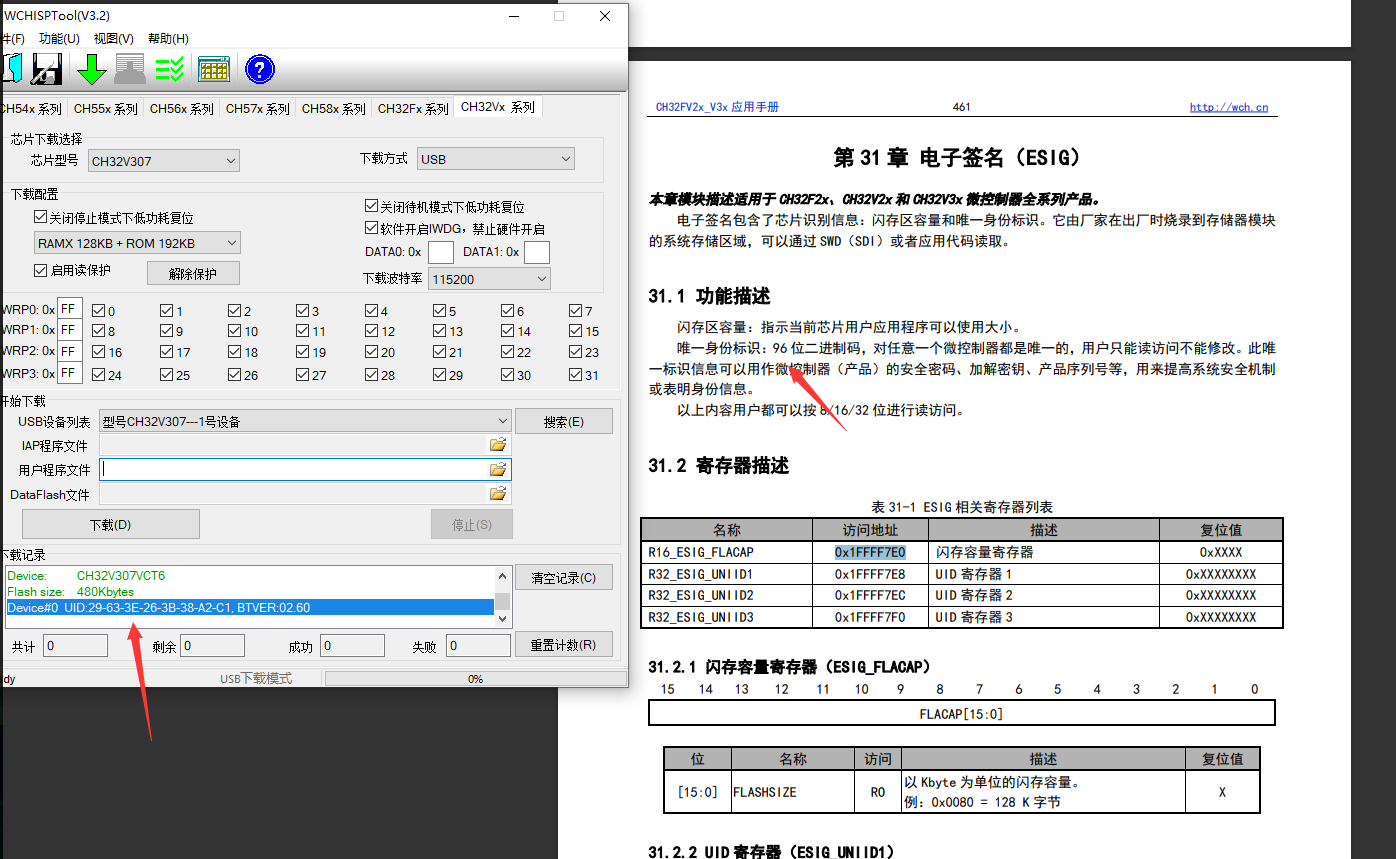Viewport: 1396px width, 859px height.
Task: Click the download progress bar showing 0%
Action: [475, 678]
